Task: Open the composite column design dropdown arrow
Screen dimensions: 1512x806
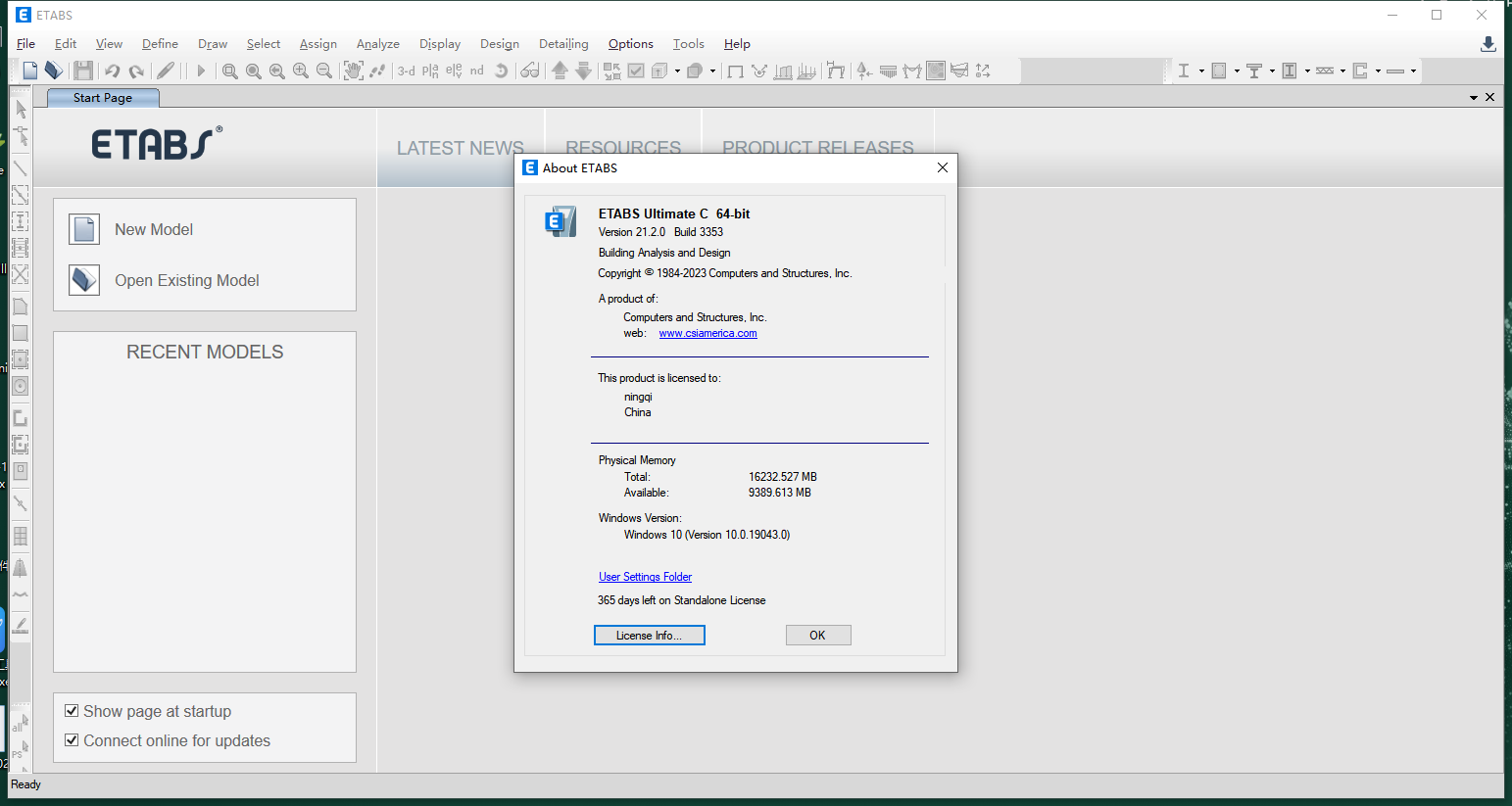Action: (1307, 71)
